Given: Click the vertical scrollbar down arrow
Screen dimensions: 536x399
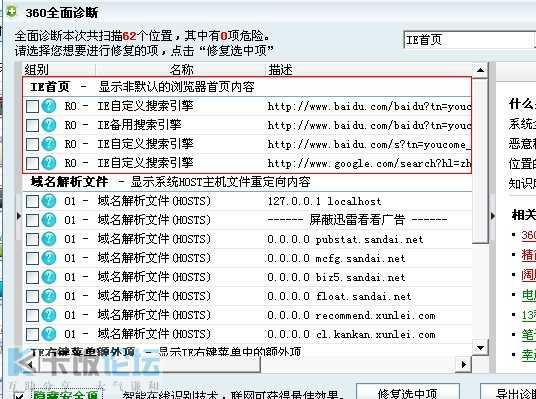Looking at the screenshot, I should click(480, 348).
